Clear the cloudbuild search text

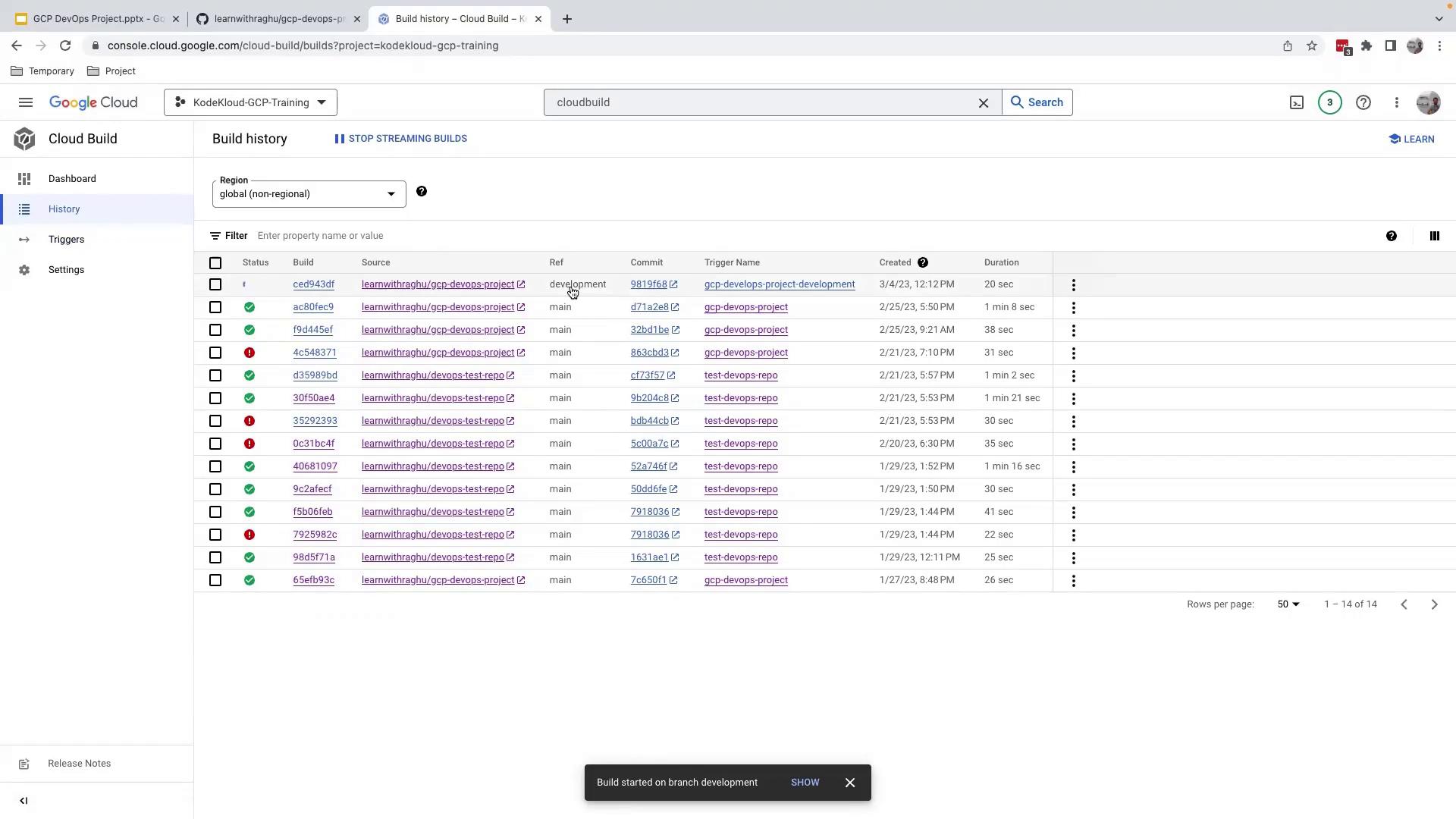pyautogui.click(x=984, y=102)
